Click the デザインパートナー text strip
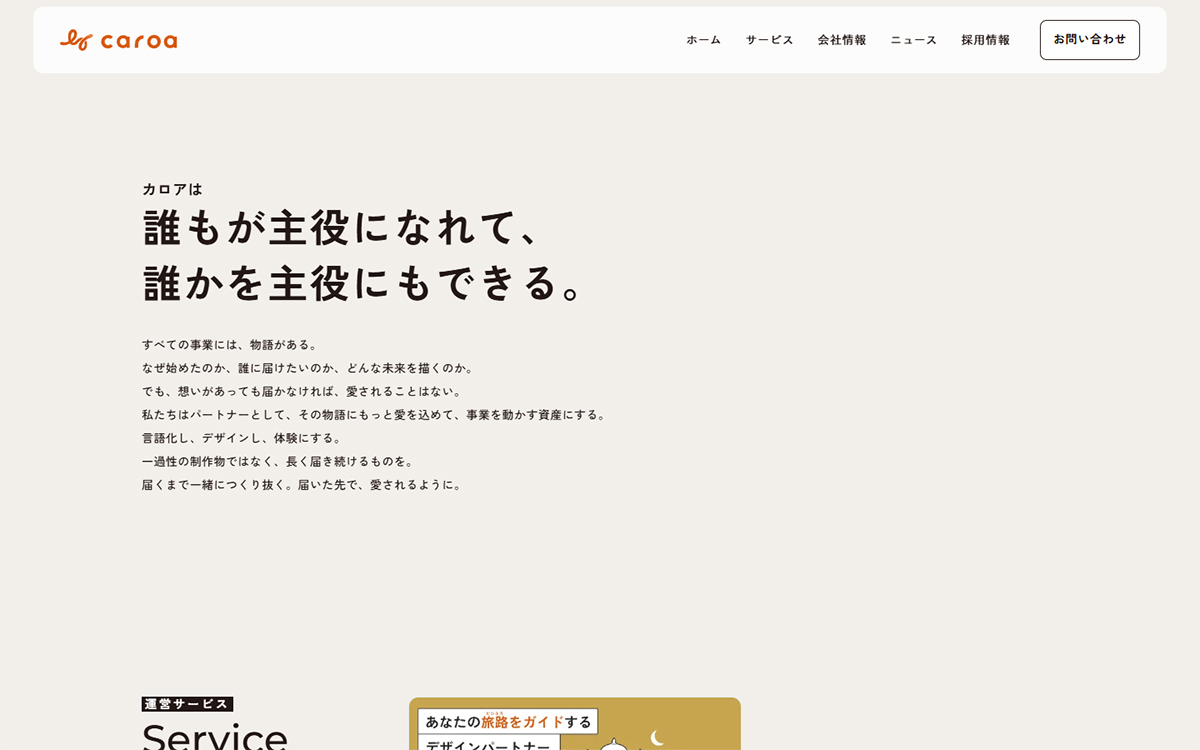The width and height of the screenshot is (1200, 750). [487, 745]
